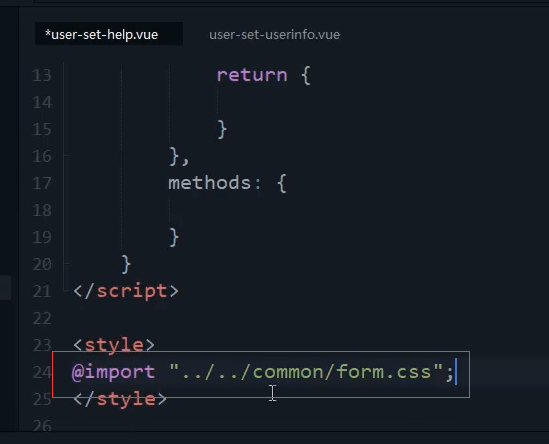Click the @import keyword on line 24

tap(113, 372)
